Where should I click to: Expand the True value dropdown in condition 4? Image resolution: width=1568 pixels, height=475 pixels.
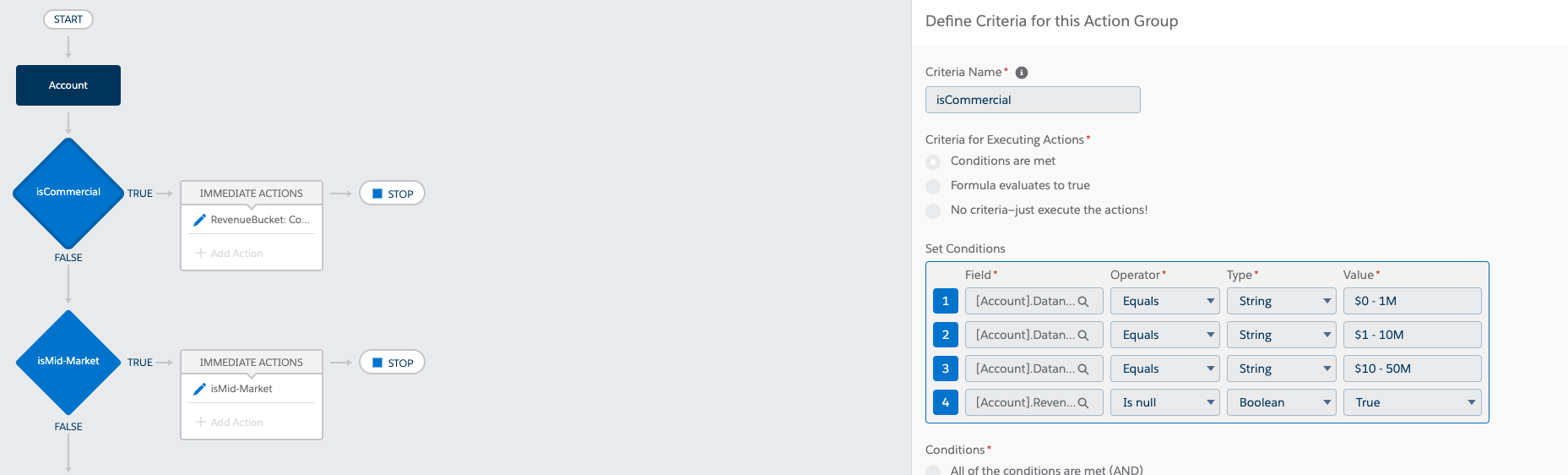pos(1412,402)
